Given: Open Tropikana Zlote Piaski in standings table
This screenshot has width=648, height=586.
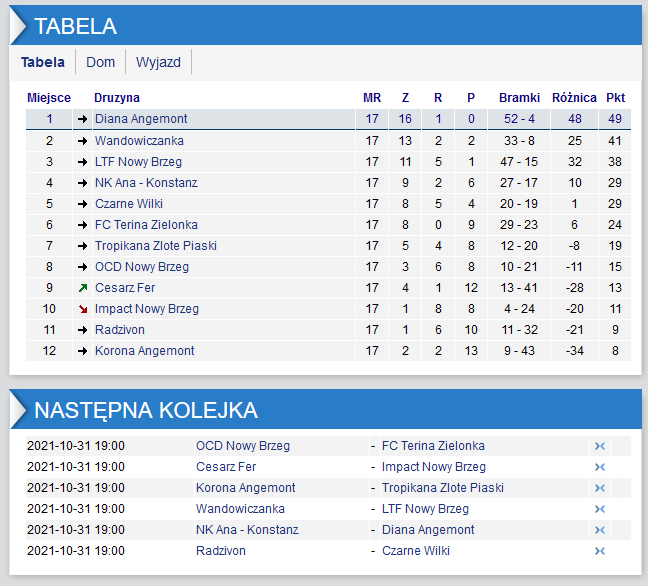Looking at the screenshot, I should tap(155, 246).
